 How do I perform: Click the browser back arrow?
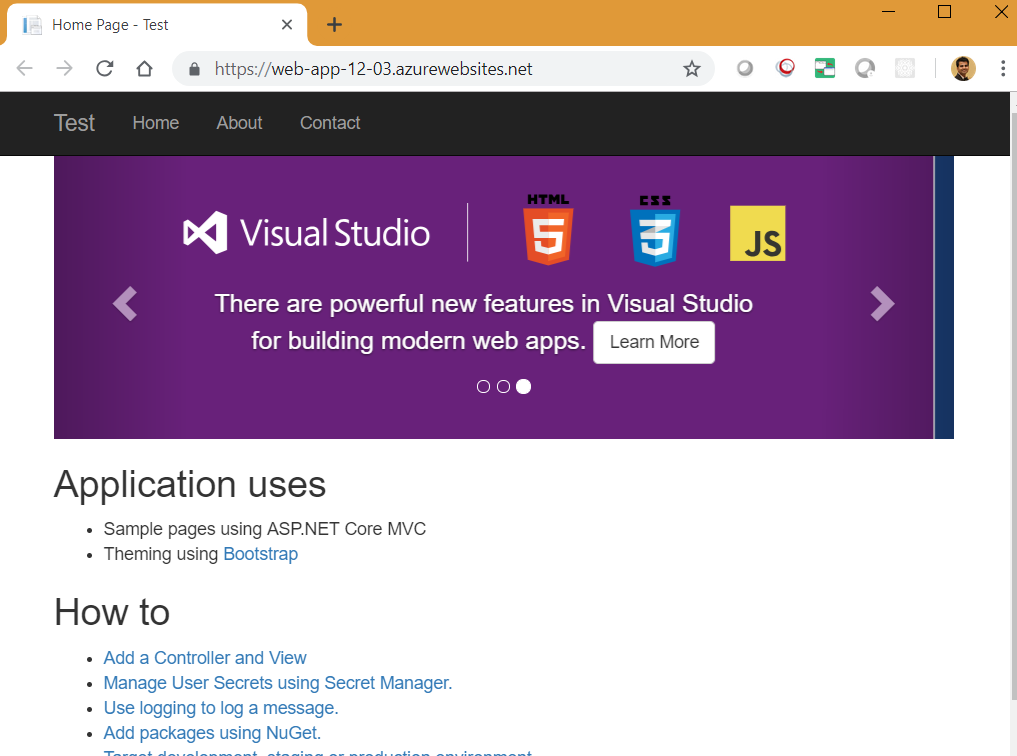click(x=25, y=69)
